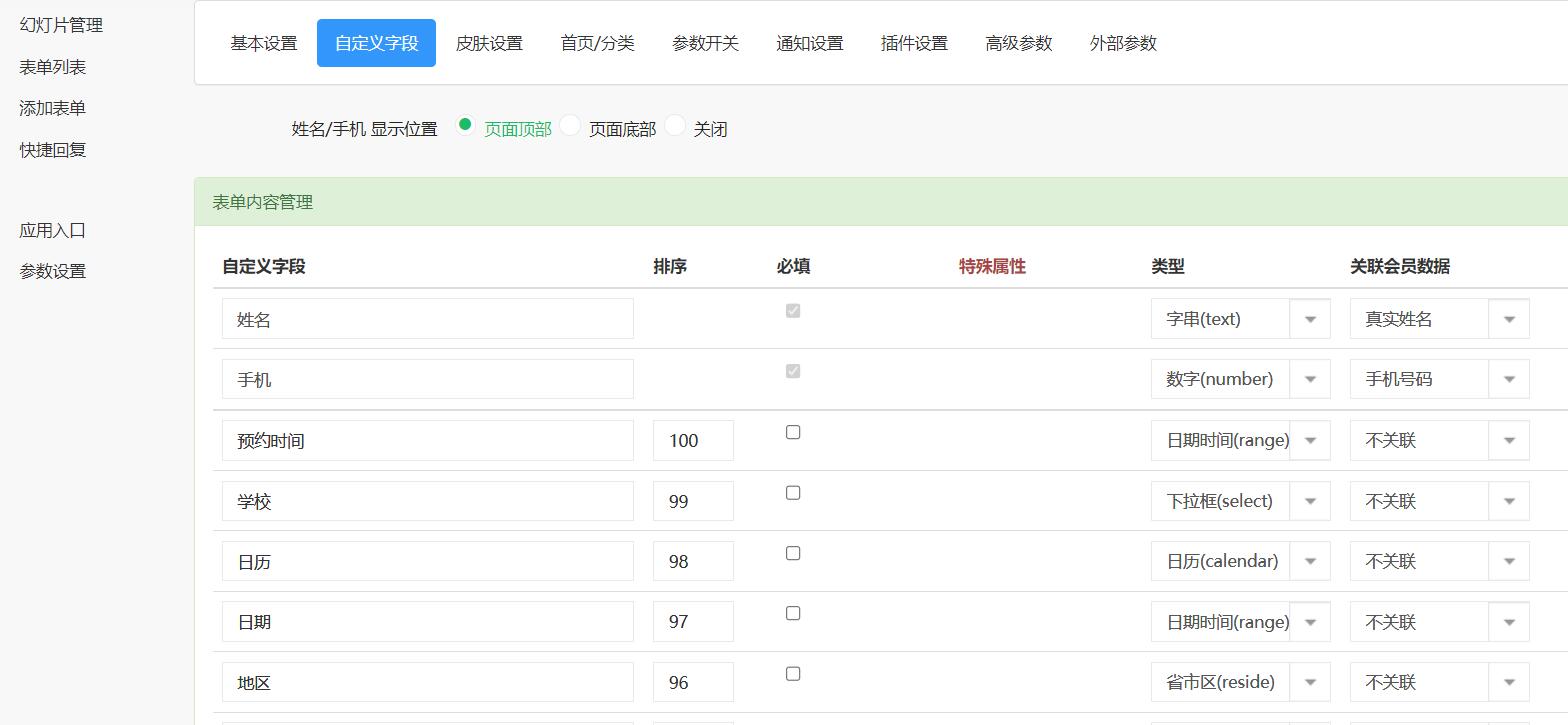
Task: Open member data dropdown for 预约时间 row
Action: tap(1440, 440)
